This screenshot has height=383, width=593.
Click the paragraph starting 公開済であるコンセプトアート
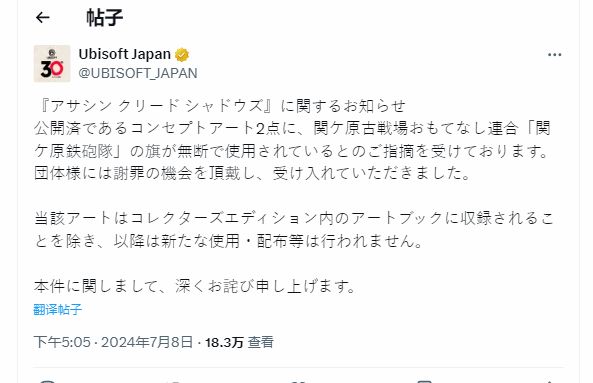292,151
